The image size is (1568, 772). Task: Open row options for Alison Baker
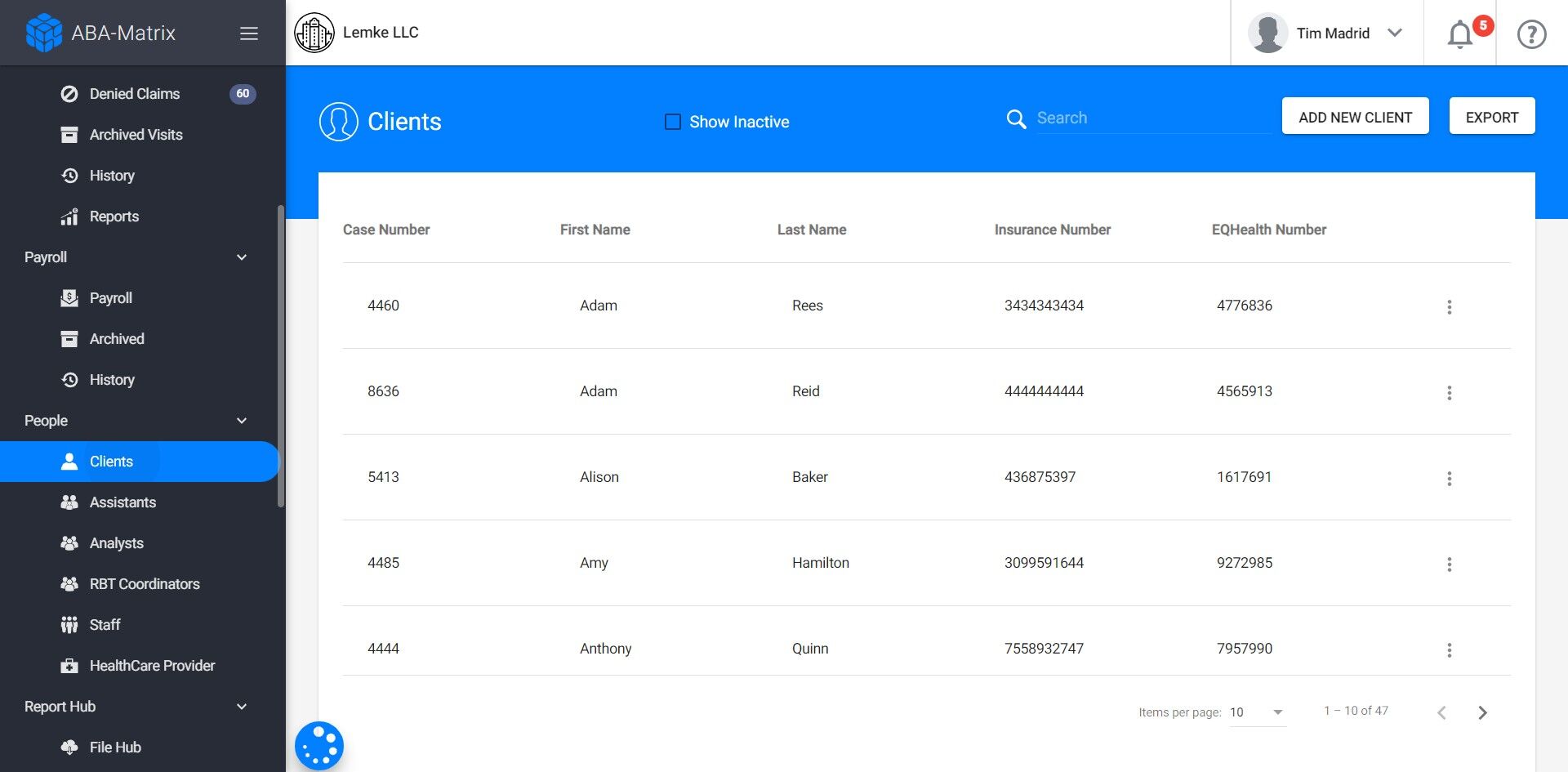point(1450,479)
